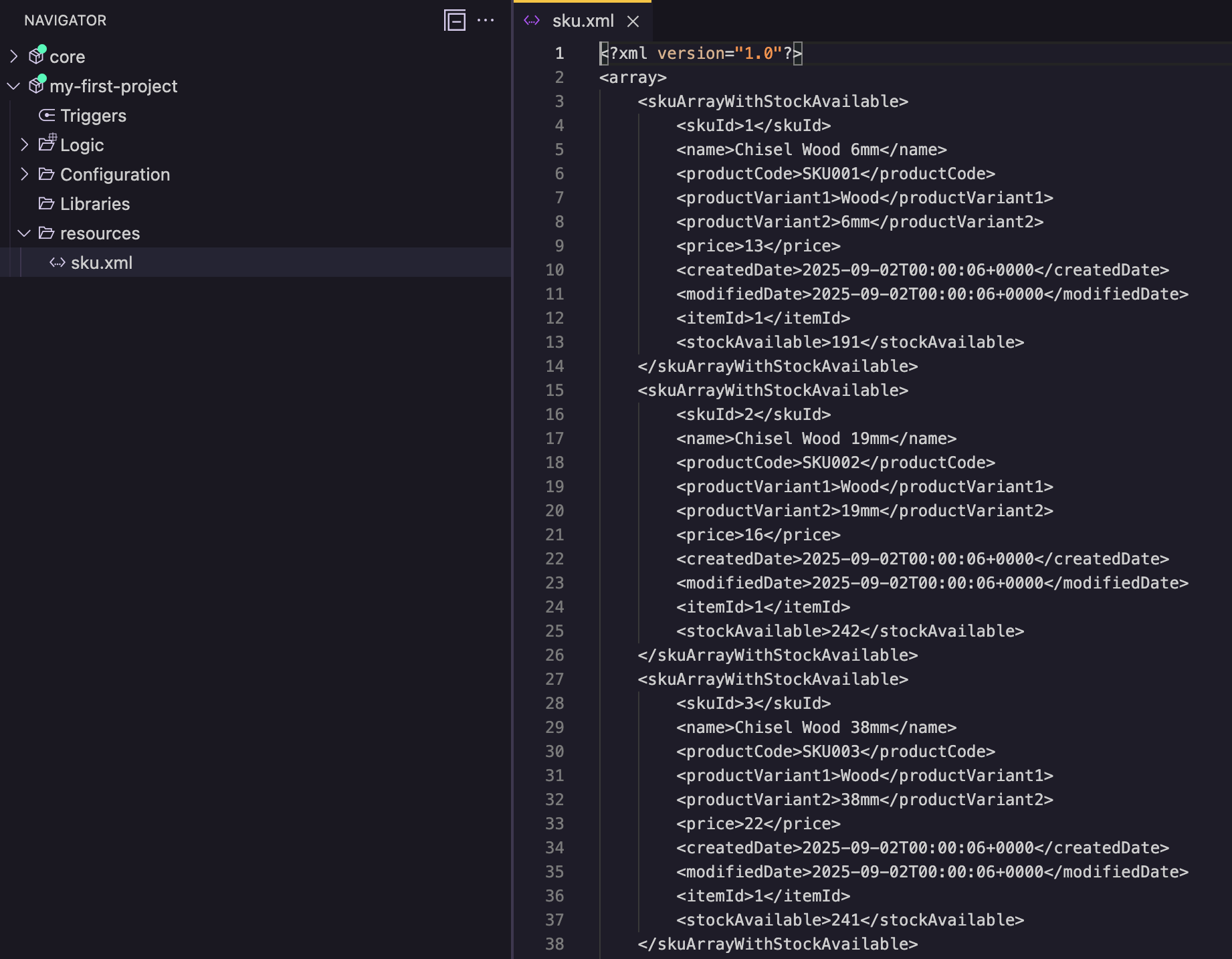Click the productCode SKU001 line
1232x959 pixels.
tap(835, 173)
